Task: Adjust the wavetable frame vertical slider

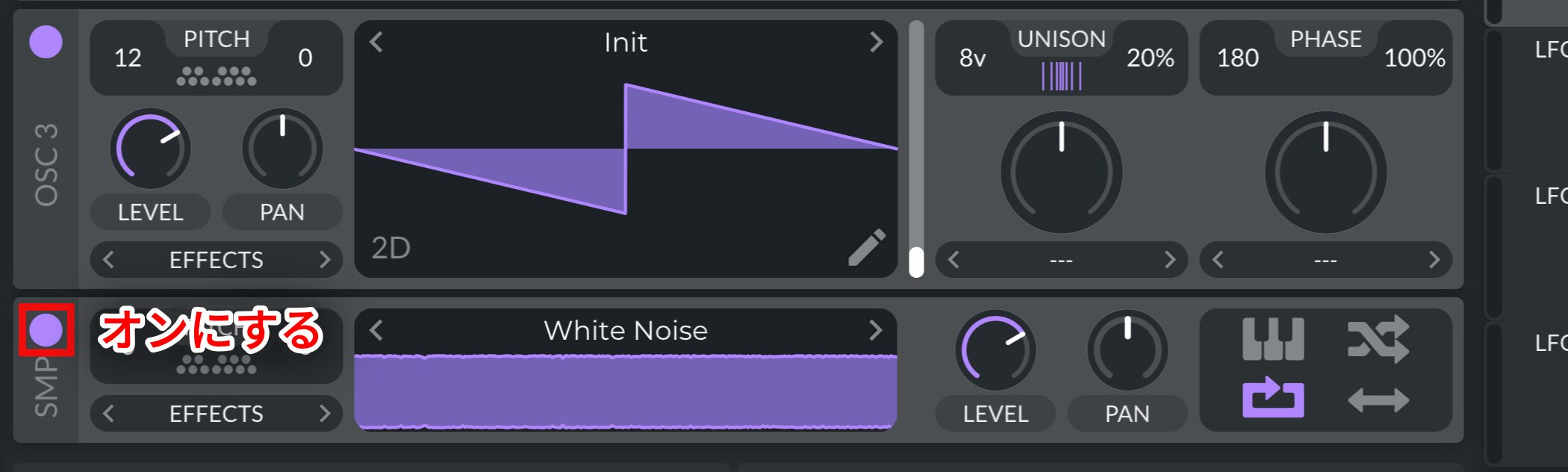Action: pyautogui.click(x=916, y=149)
